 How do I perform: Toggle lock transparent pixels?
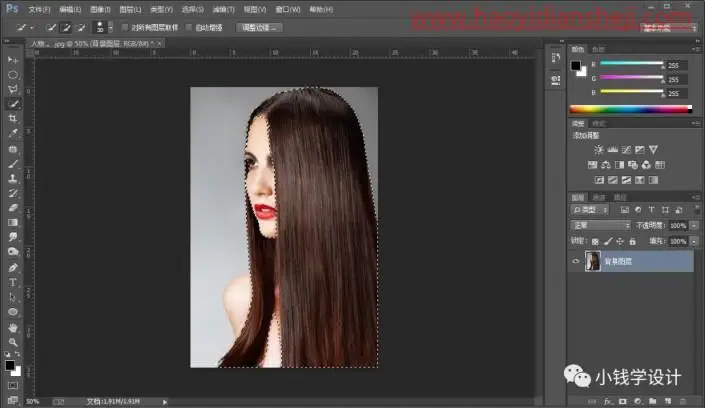click(x=595, y=242)
